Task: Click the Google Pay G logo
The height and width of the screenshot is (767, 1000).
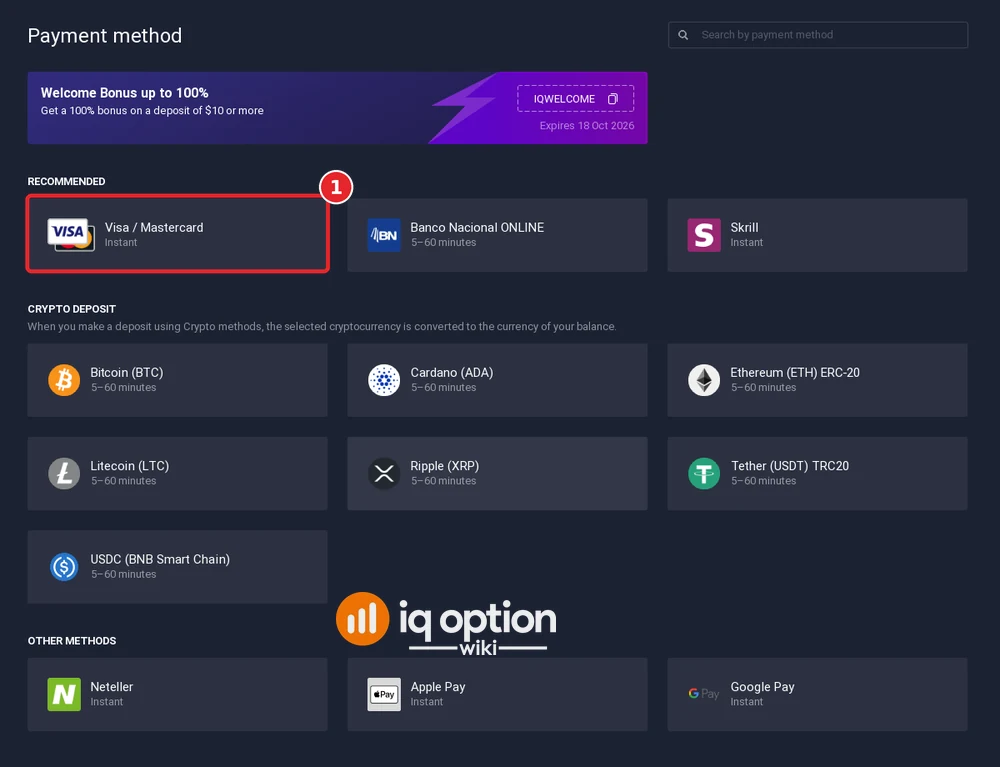Action: [x=703, y=694]
